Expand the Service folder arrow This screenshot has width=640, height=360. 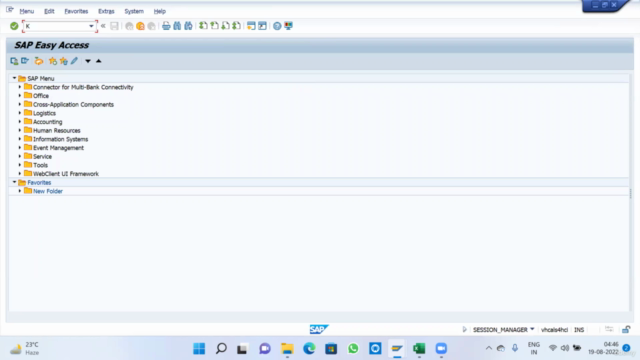coord(20,156)
